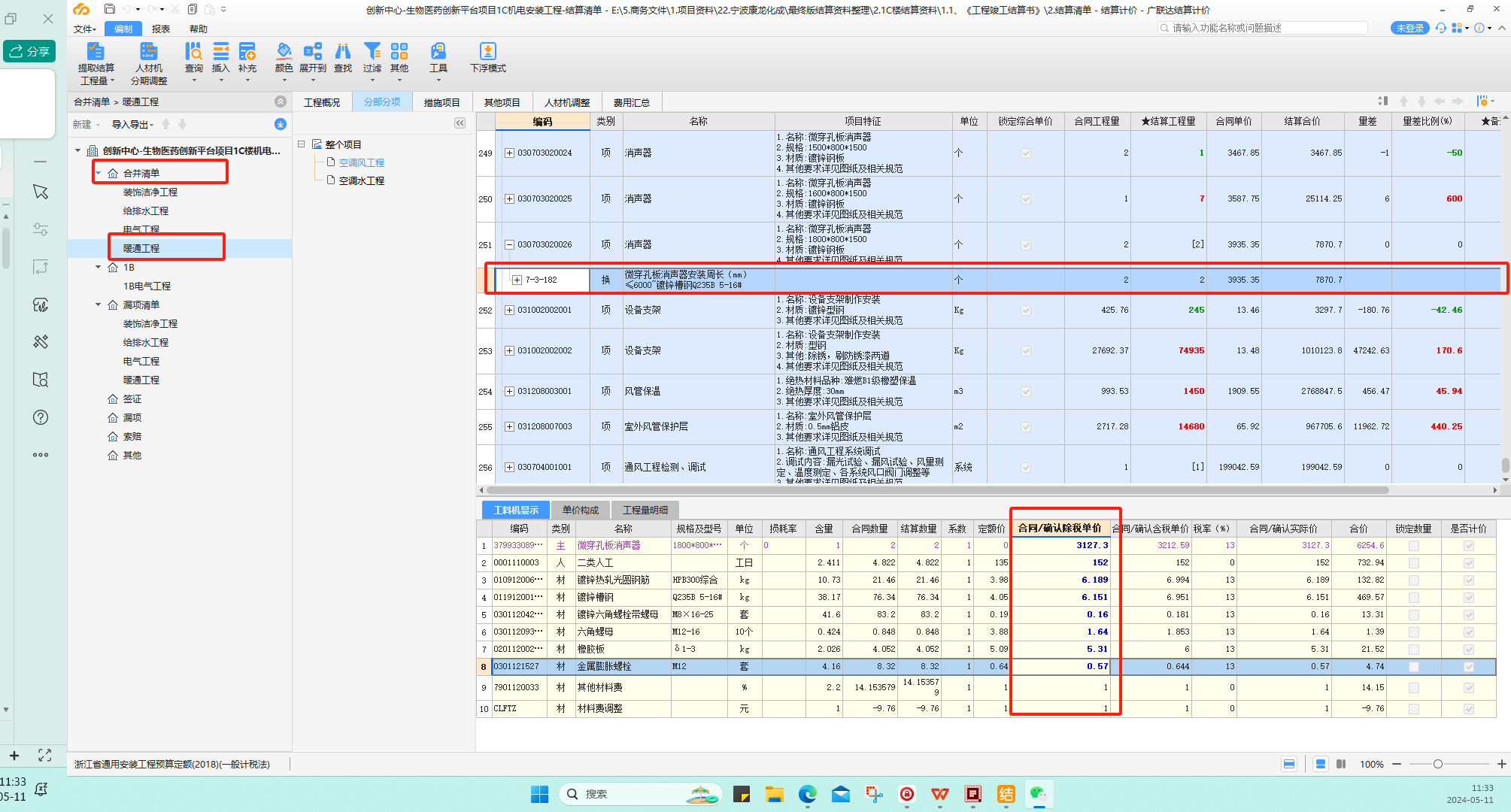Select 空调水工程 in the project tree
The image size is (1511, 812).
click(361, 180)
